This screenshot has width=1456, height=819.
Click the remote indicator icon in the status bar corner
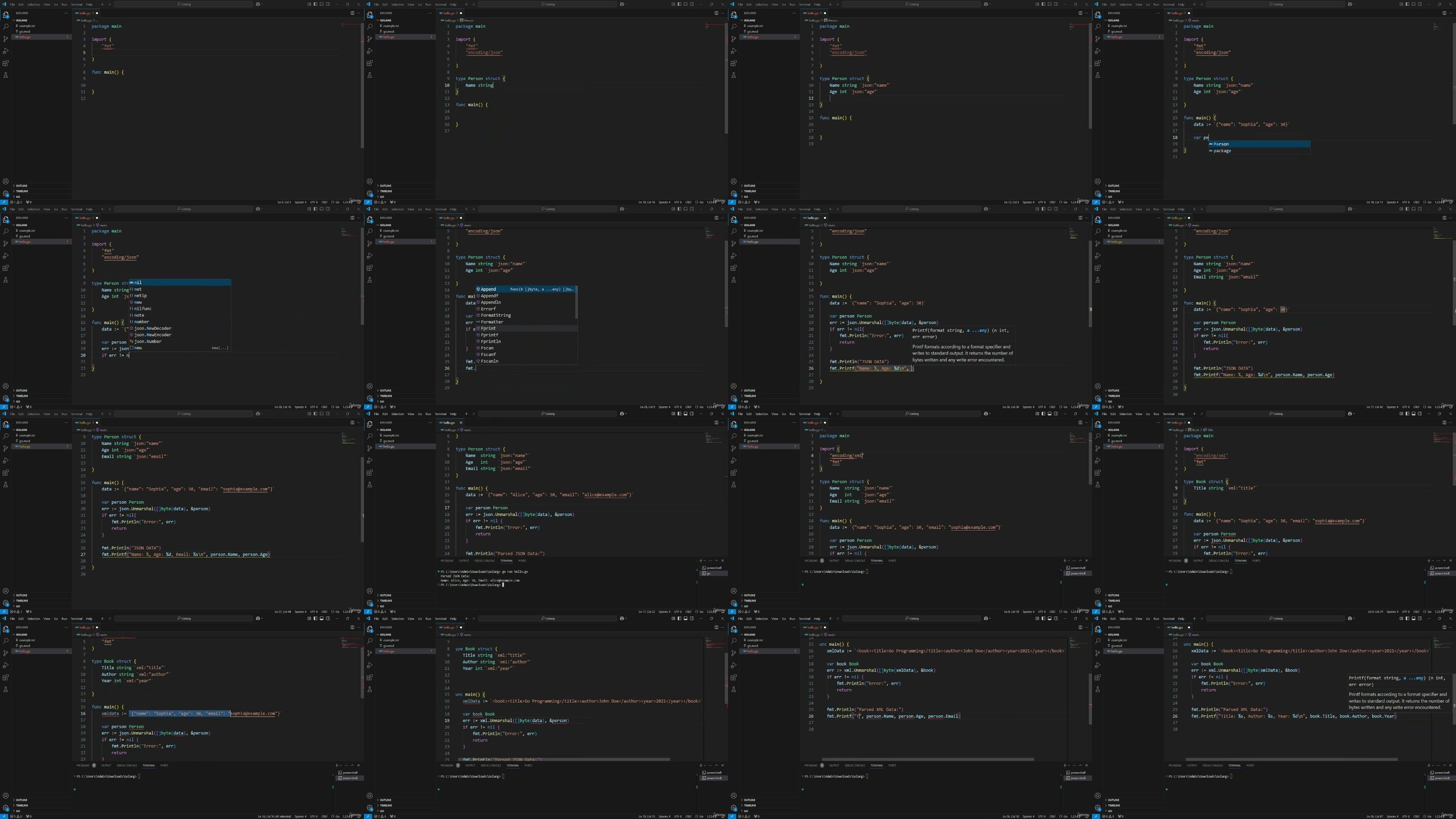(x=4, y=202)
